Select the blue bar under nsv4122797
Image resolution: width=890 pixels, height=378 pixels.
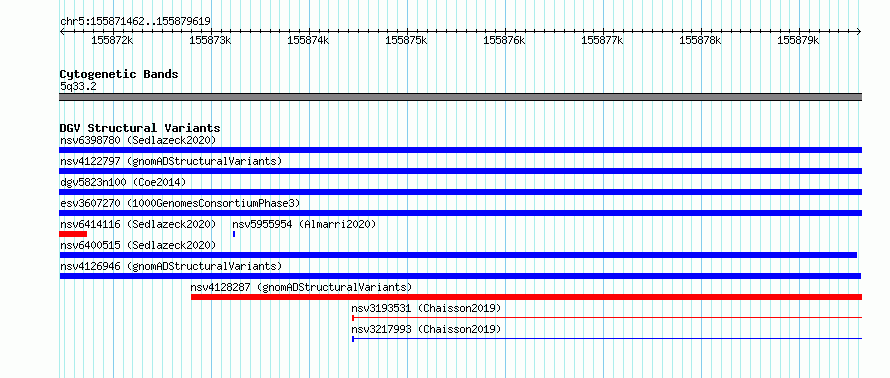coord(460,171)
